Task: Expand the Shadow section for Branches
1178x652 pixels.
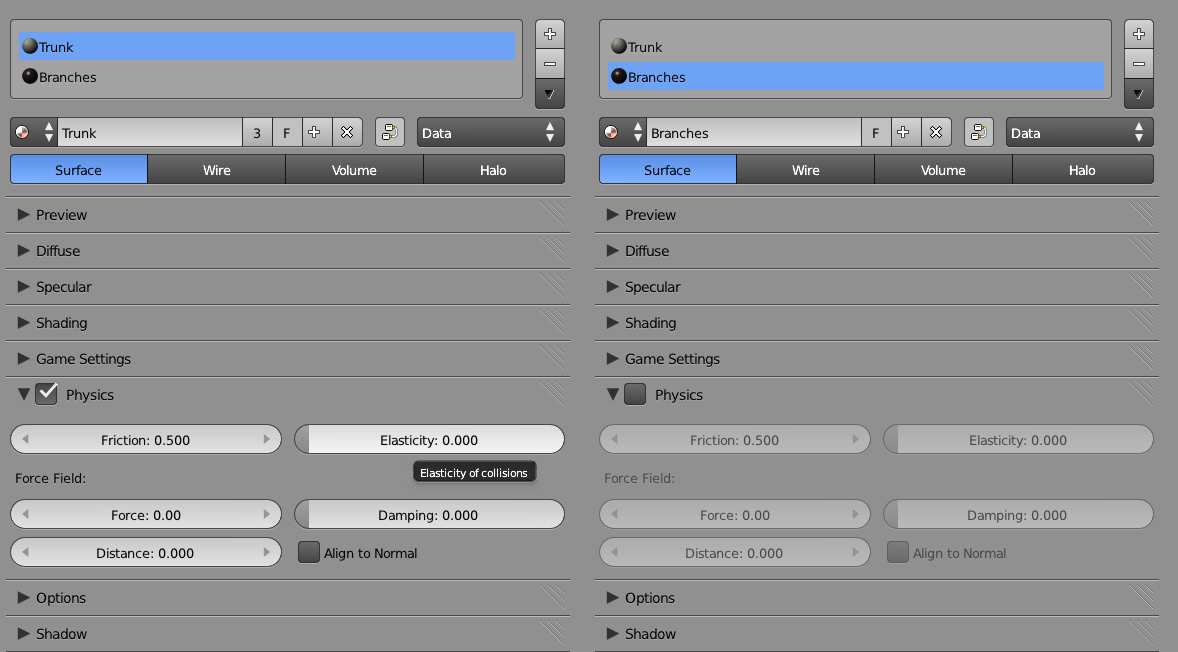Action: point(650,633)
